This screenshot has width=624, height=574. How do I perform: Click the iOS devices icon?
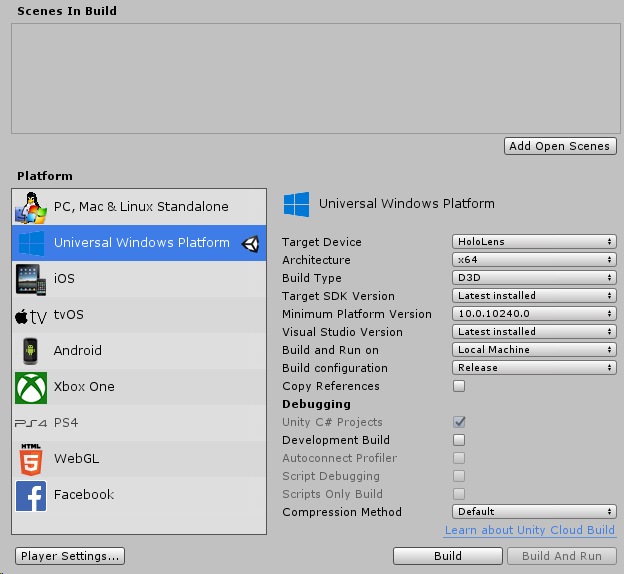31,280
